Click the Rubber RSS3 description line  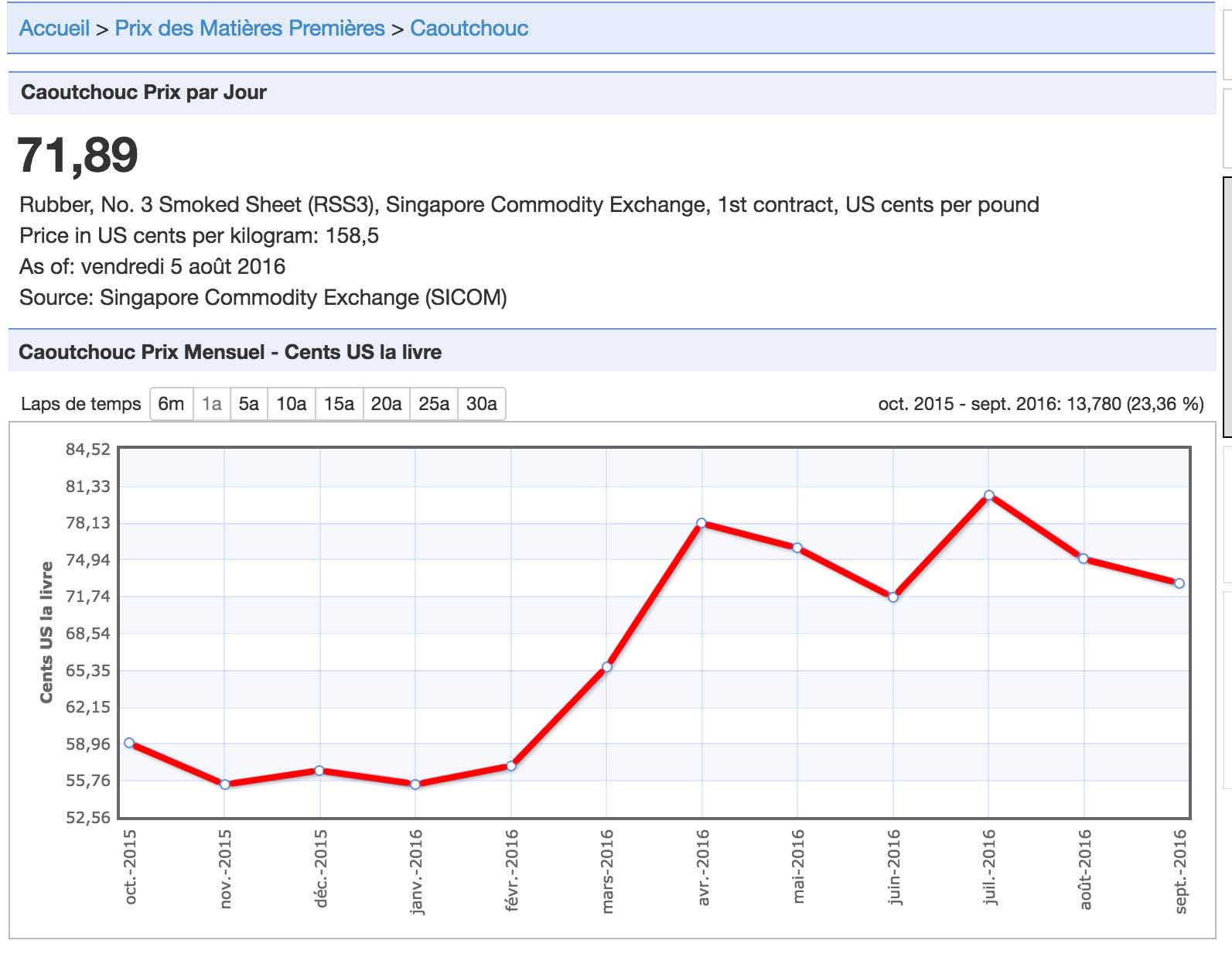coord(529,205)
